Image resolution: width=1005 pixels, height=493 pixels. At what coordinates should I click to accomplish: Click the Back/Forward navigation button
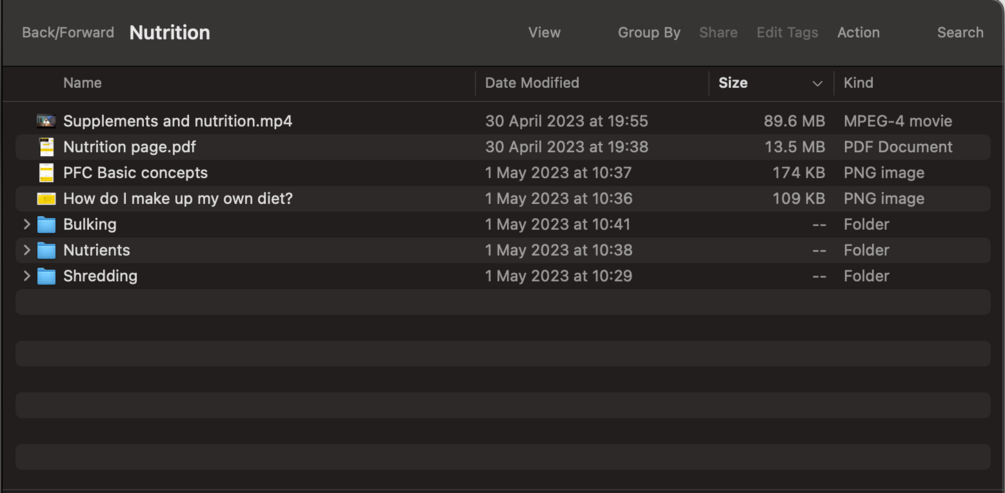tap(68, 33)
